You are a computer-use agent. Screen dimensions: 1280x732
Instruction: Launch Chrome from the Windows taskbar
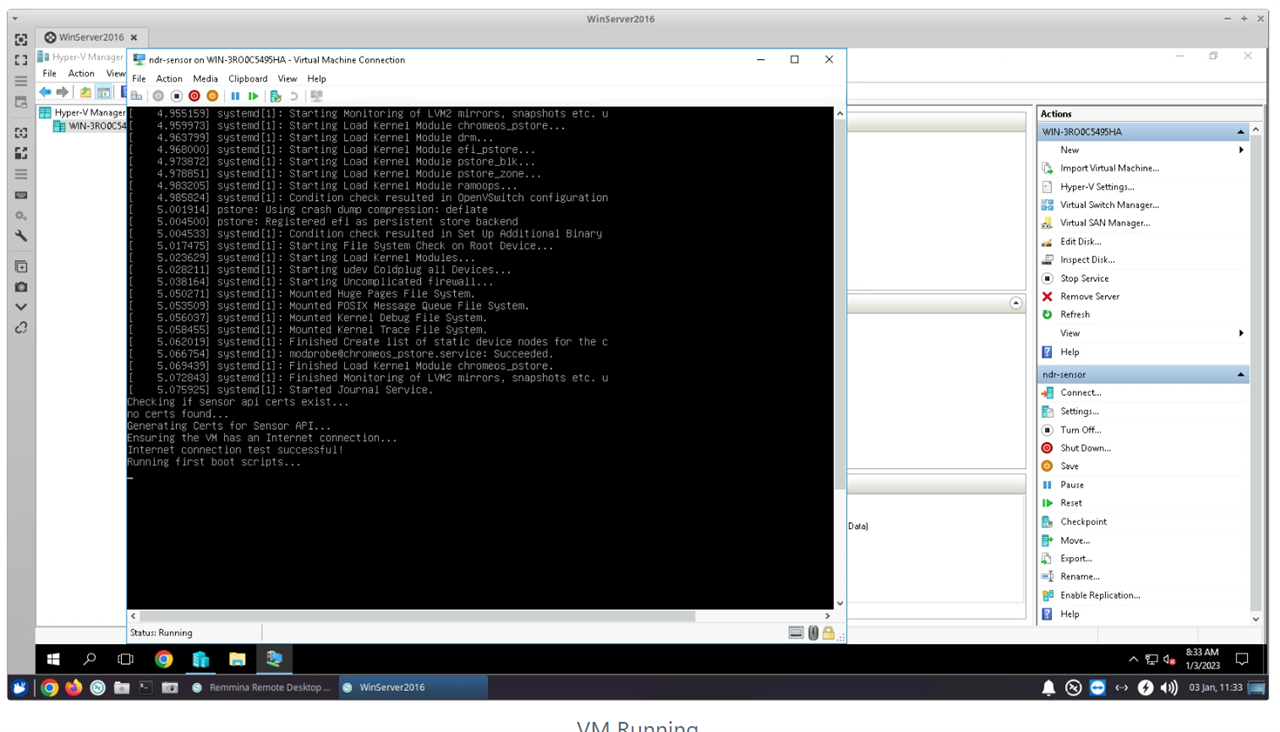click(x=163, y=659)
